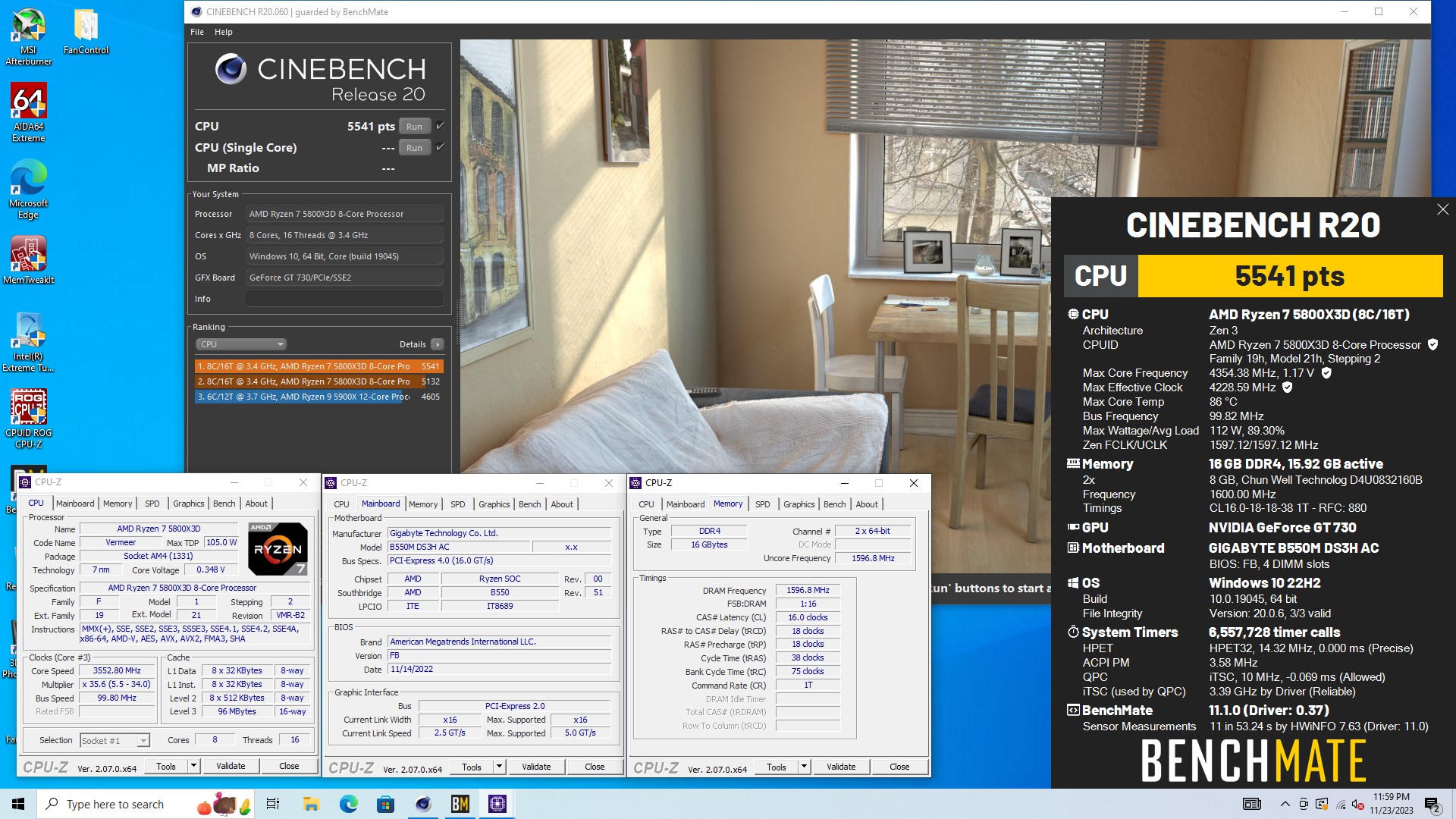Click the Tools button in CPU-Z Mainboard window
This screenshot has height=819, width=1456.
tap(472, 767)
